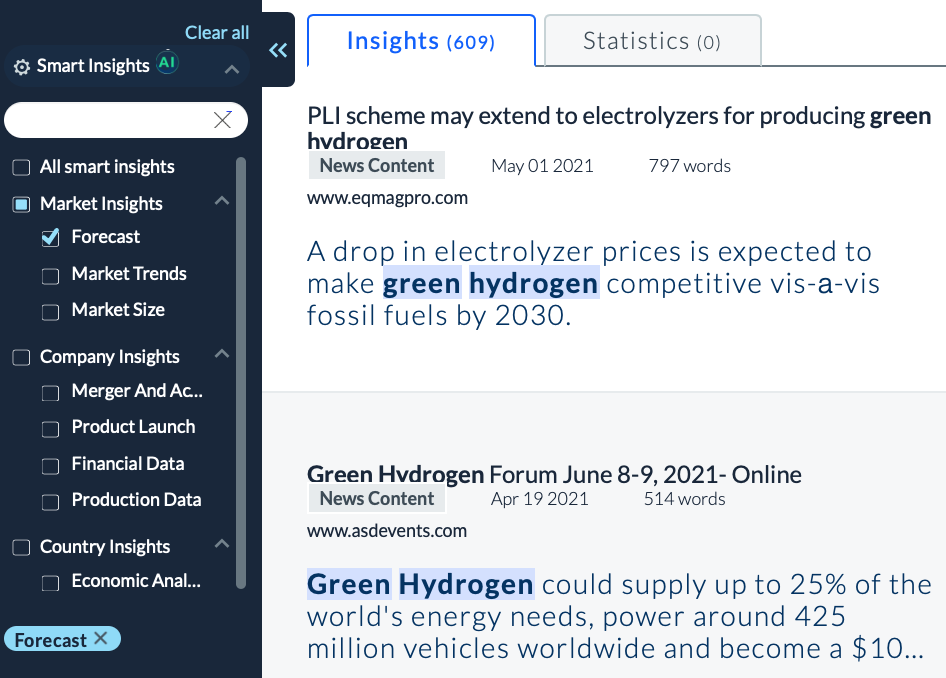The height and width of the screenshot is (678, 946).
Task: Clear the search field with X icon
Action: coord(223,120)
